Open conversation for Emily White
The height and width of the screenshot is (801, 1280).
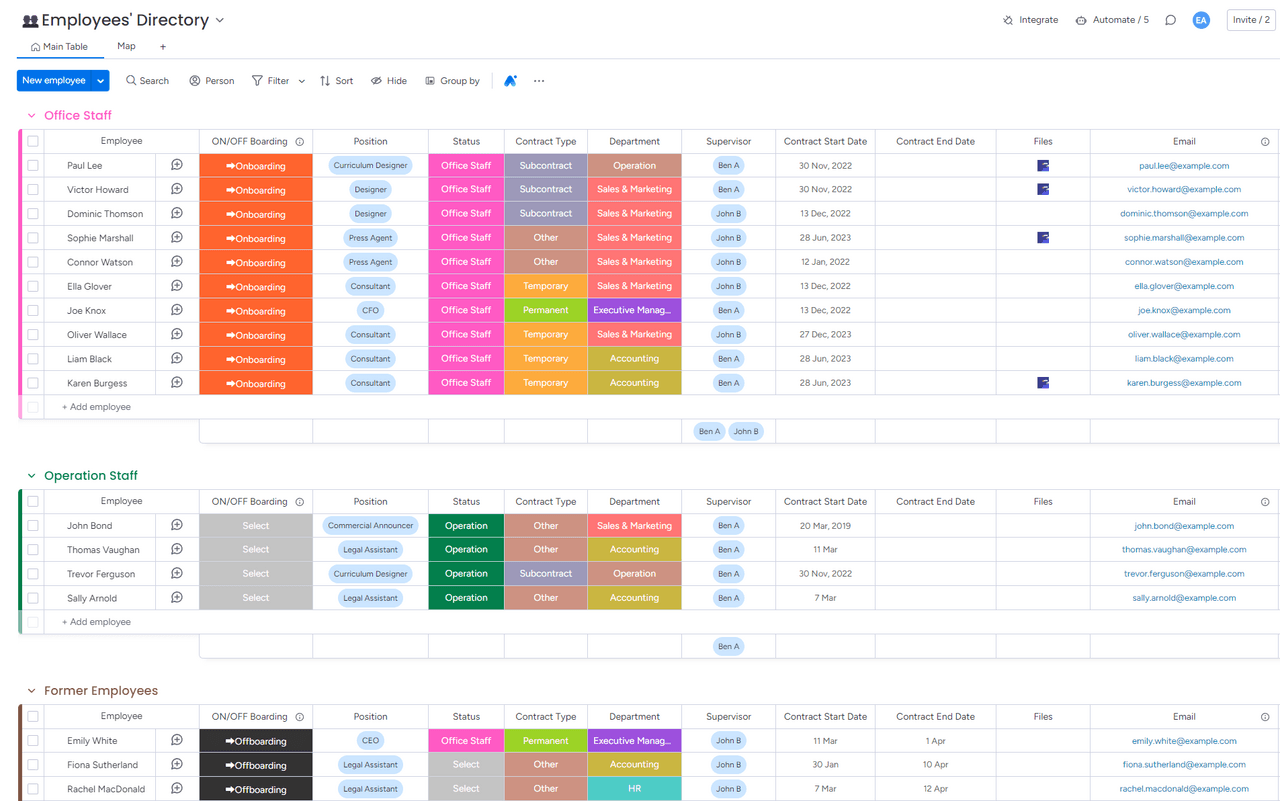point(177,741)
